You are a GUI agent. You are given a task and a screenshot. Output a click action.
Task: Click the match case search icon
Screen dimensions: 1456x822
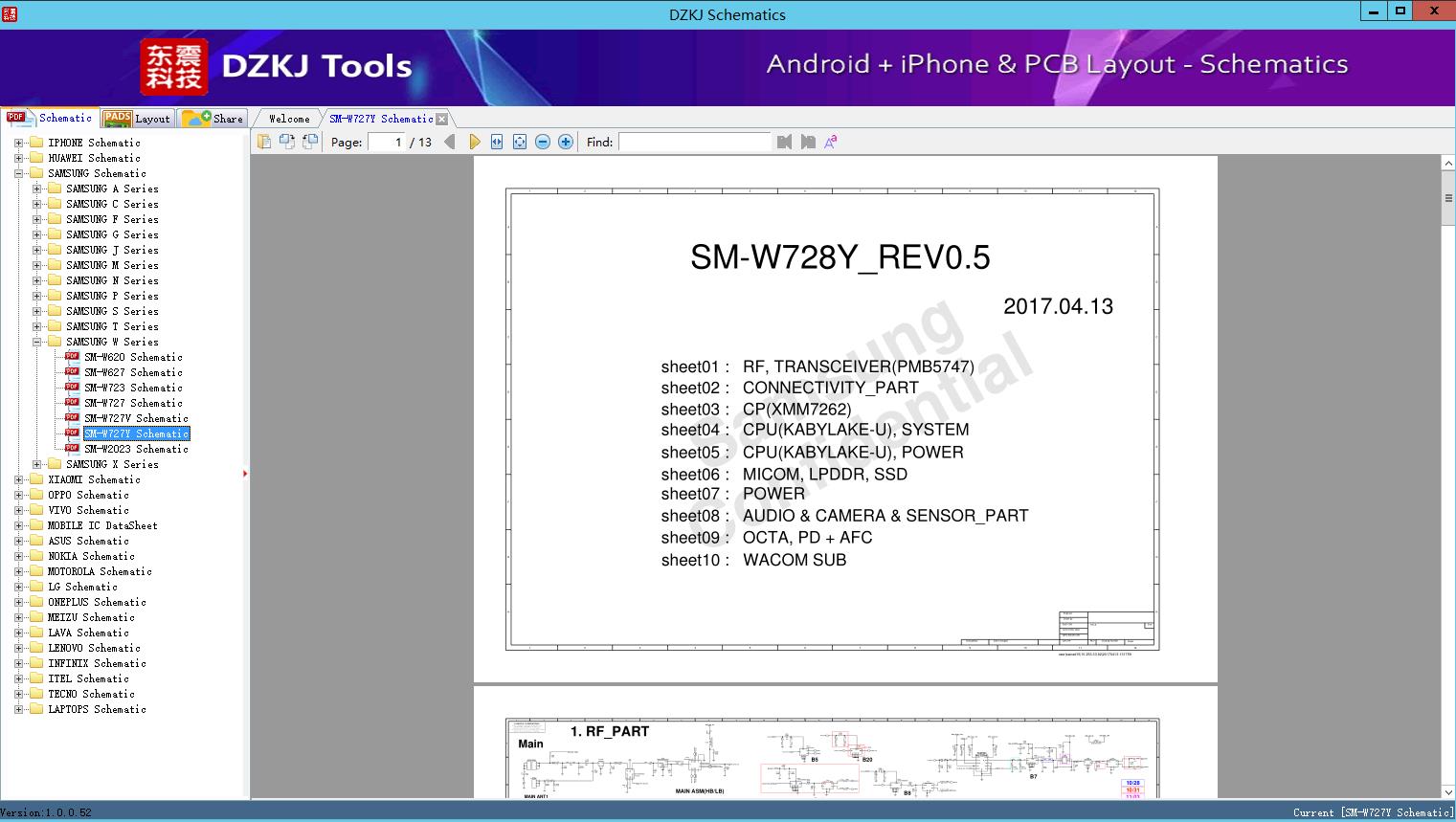(831, 142)
